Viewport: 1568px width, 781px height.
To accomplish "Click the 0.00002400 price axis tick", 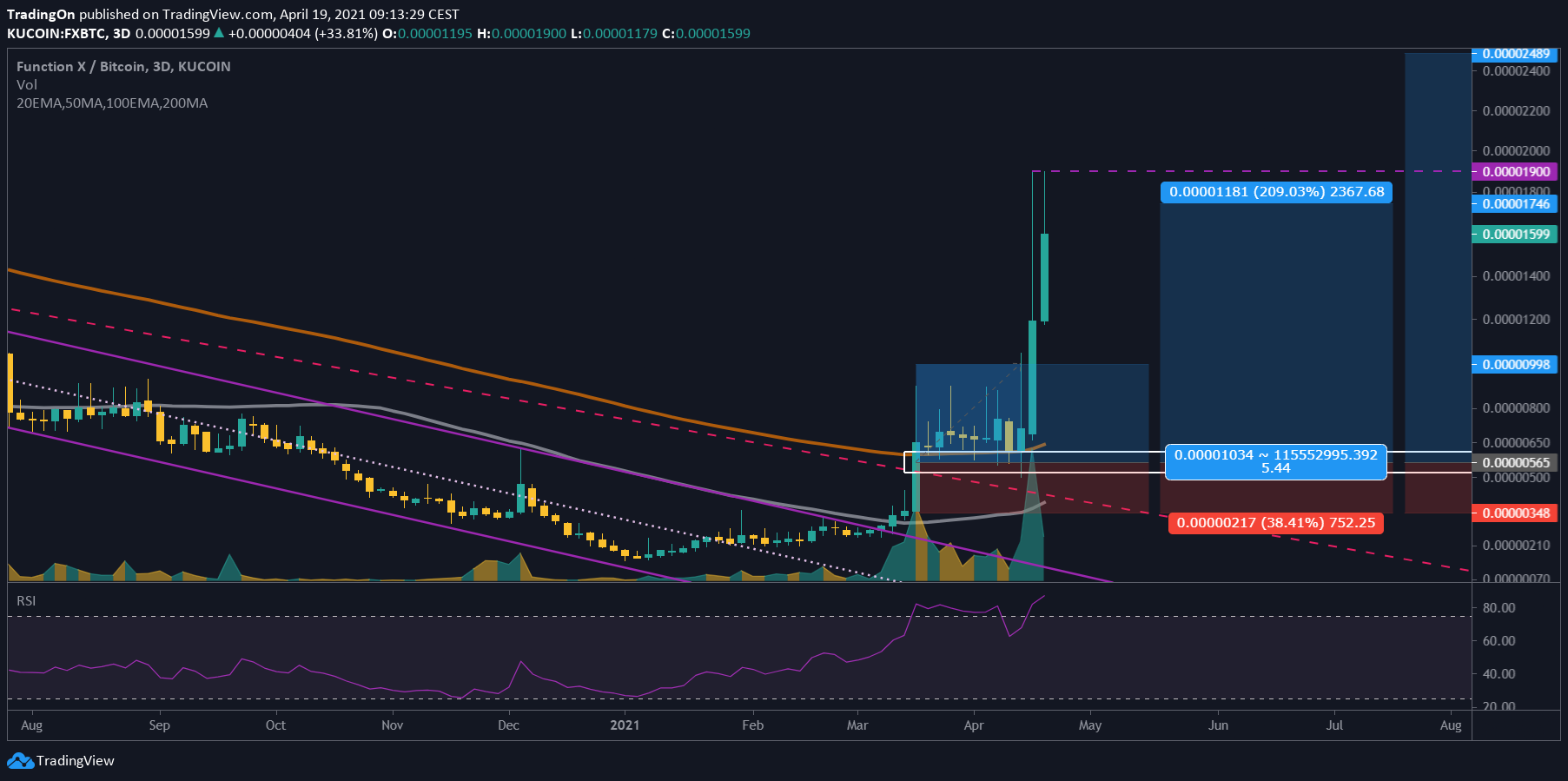I will [1516, 71].
